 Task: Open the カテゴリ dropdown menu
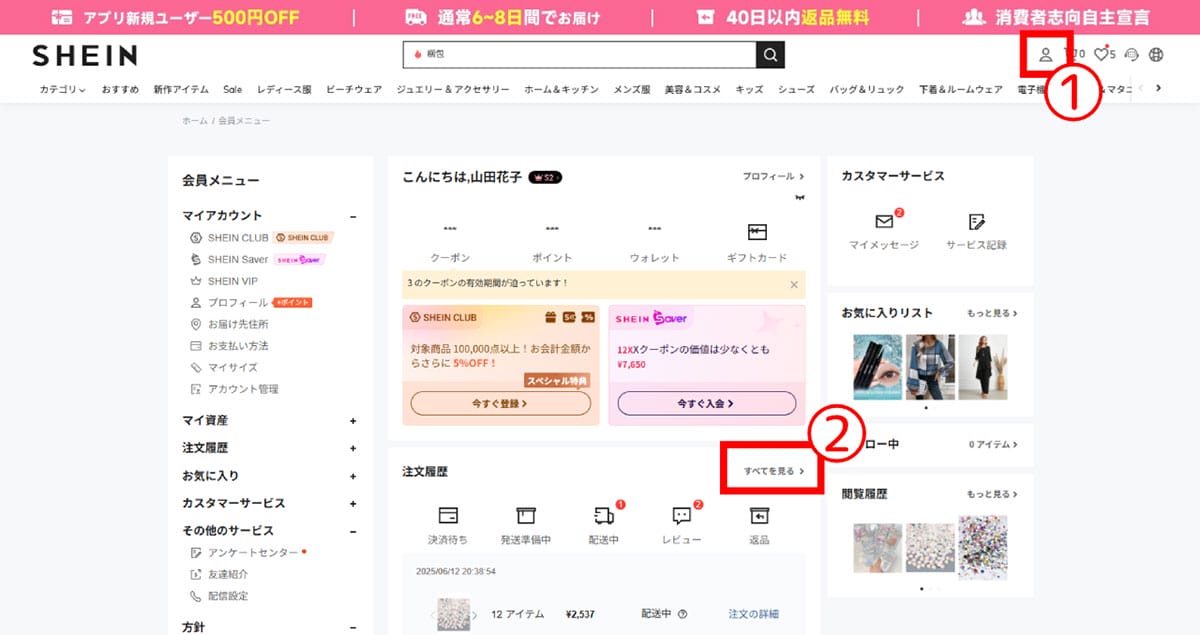[x=62, y=89]
